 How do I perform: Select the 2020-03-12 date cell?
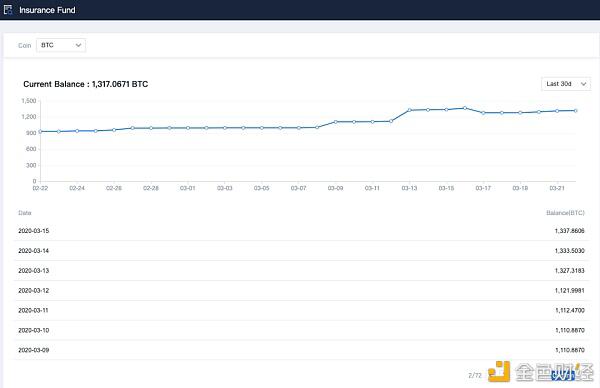(34, 290)
